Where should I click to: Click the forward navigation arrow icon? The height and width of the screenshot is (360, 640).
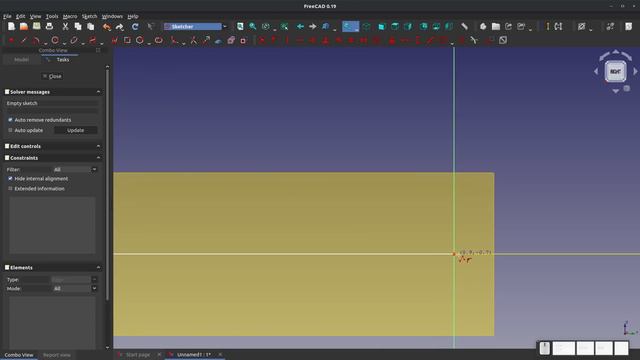click(313, 27)
